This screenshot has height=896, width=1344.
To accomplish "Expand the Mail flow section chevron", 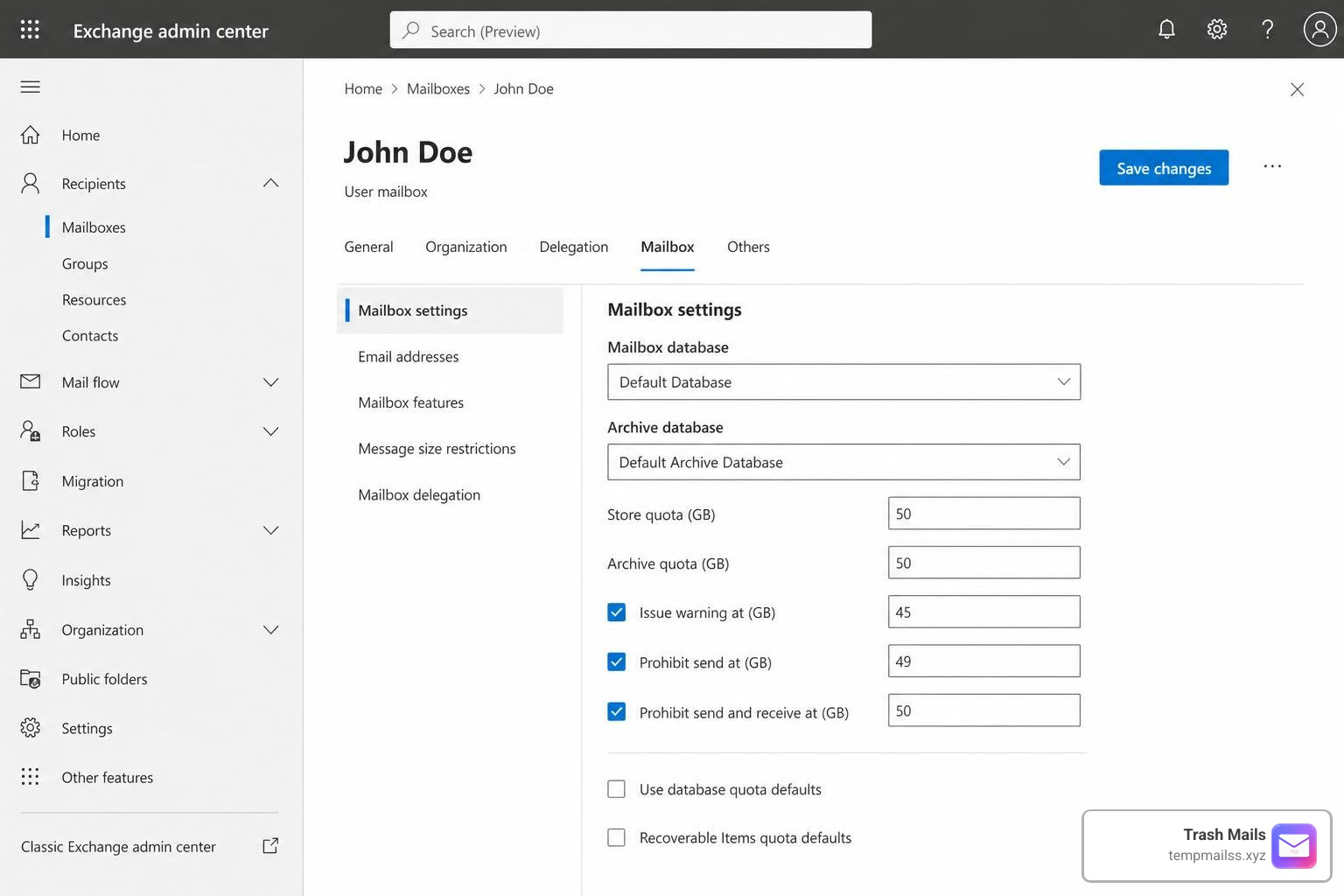I will 270,382.
